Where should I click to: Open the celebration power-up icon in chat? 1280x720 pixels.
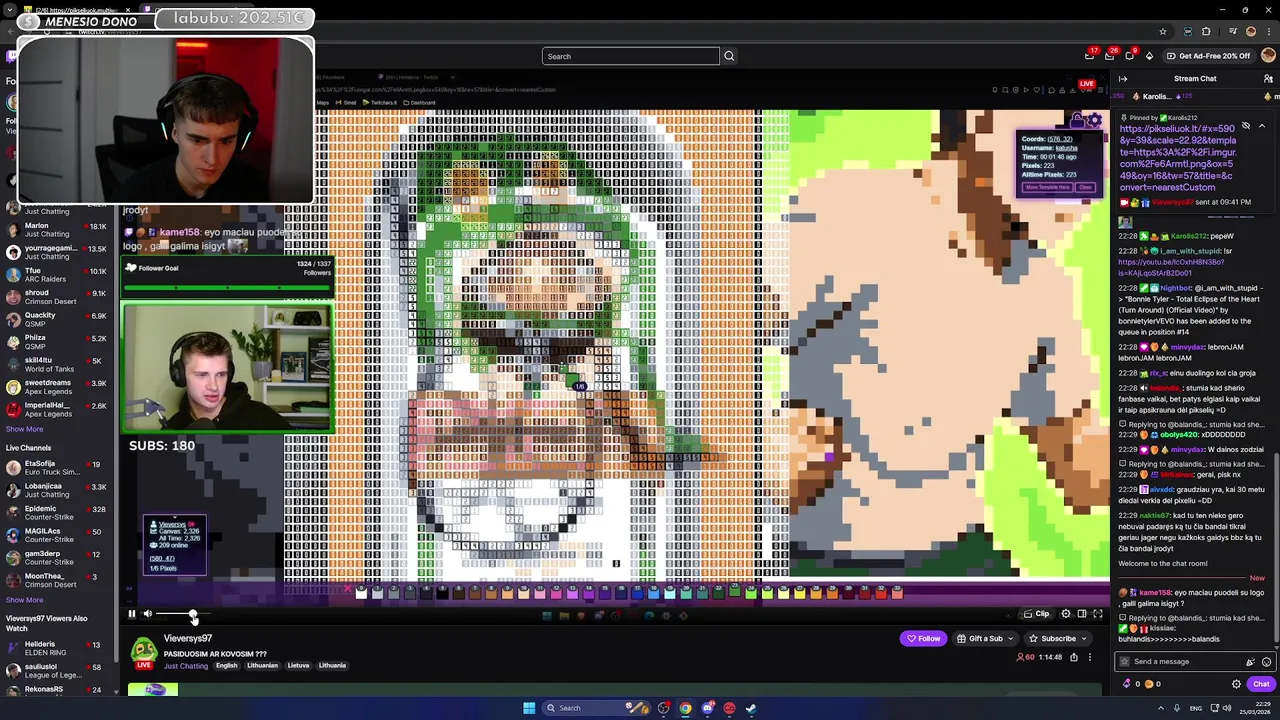pyautogui.click(x=1250, y=662)
